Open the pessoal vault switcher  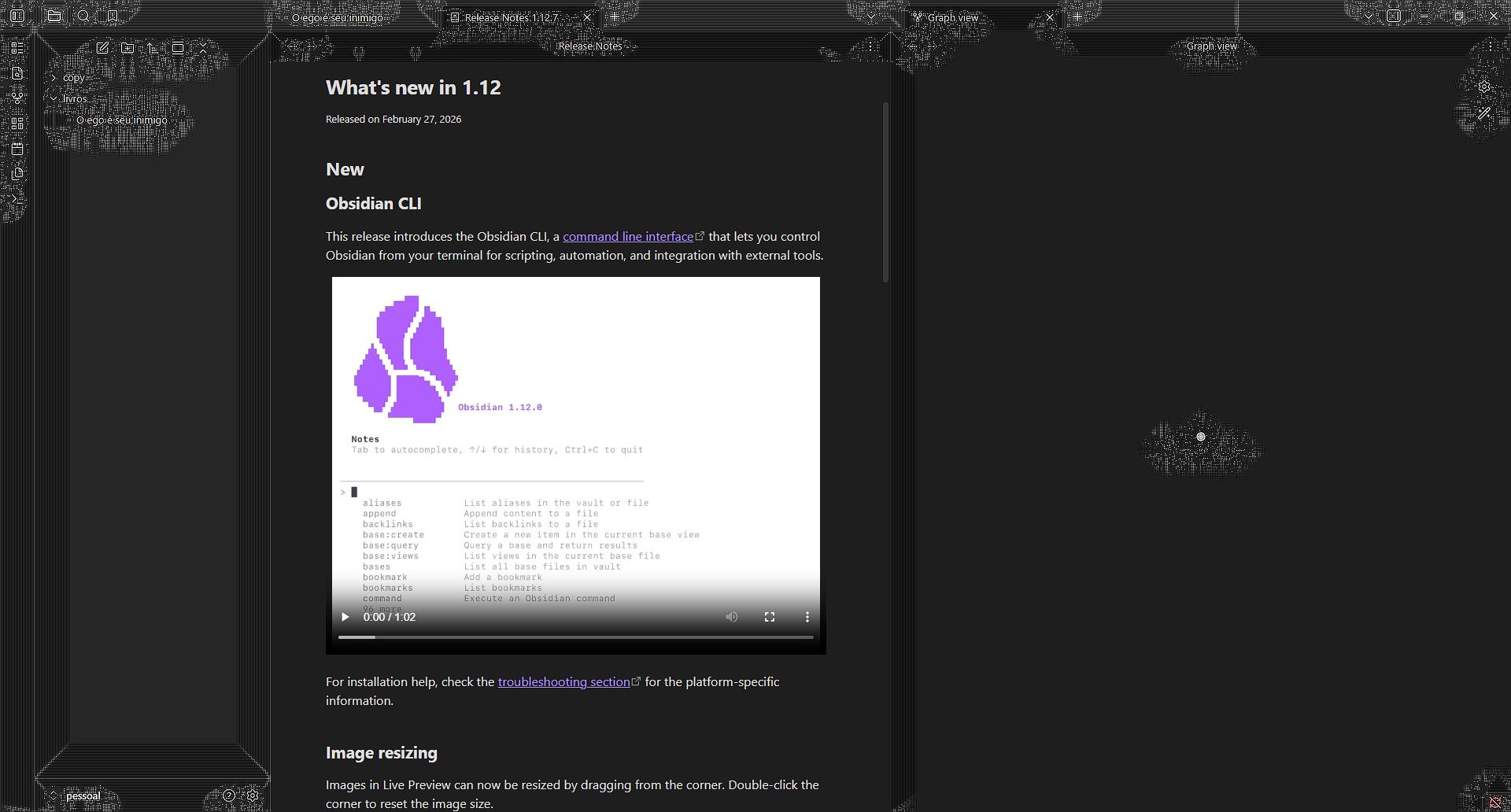(76, 796)
